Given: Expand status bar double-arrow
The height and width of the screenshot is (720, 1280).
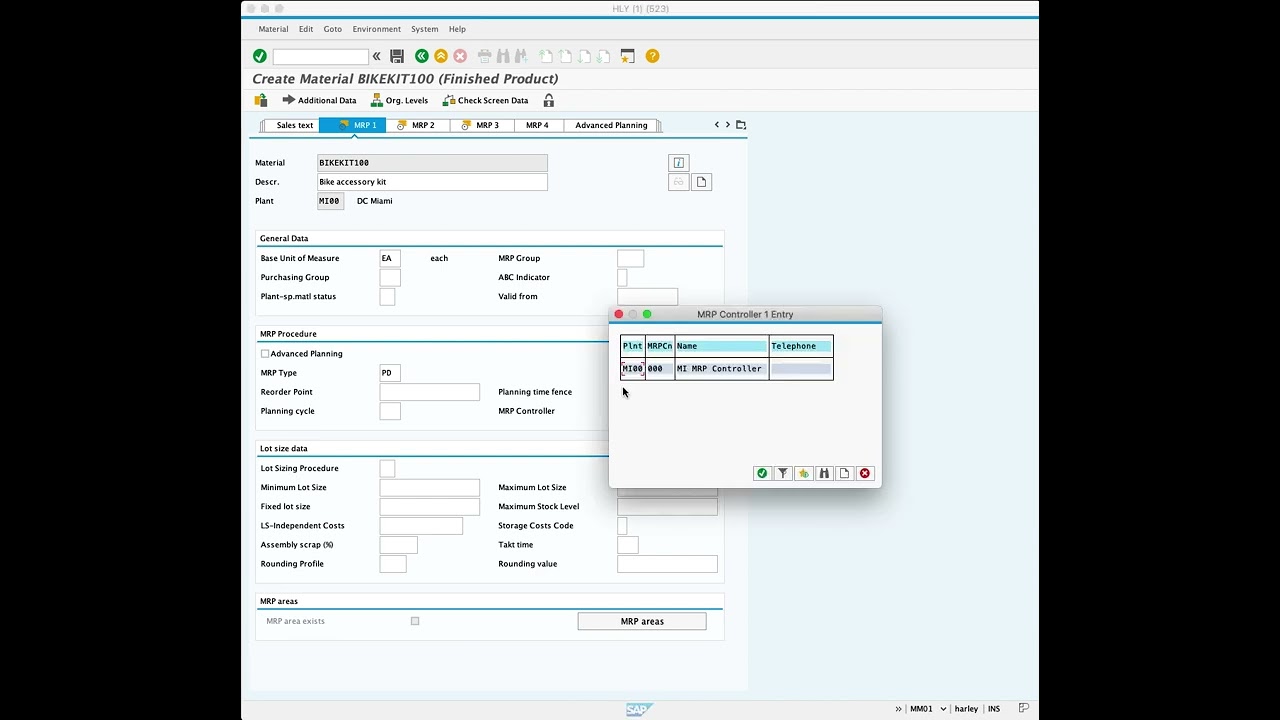Looking at the screenshot, I should click(899, 709).
